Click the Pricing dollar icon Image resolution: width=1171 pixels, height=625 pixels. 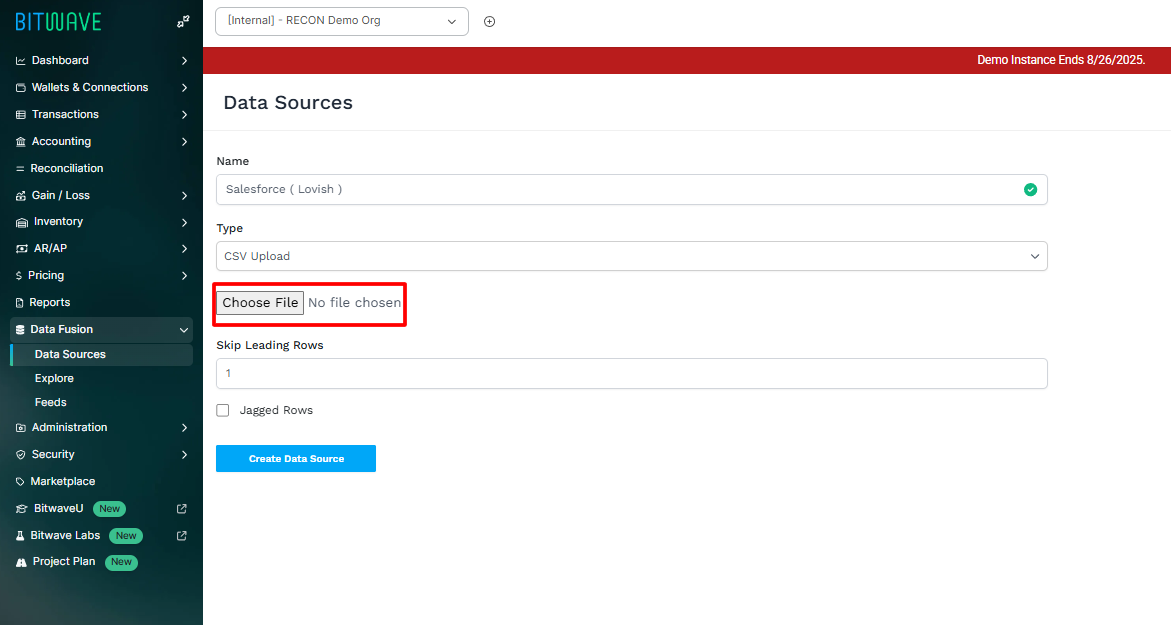tap(19, 276)
